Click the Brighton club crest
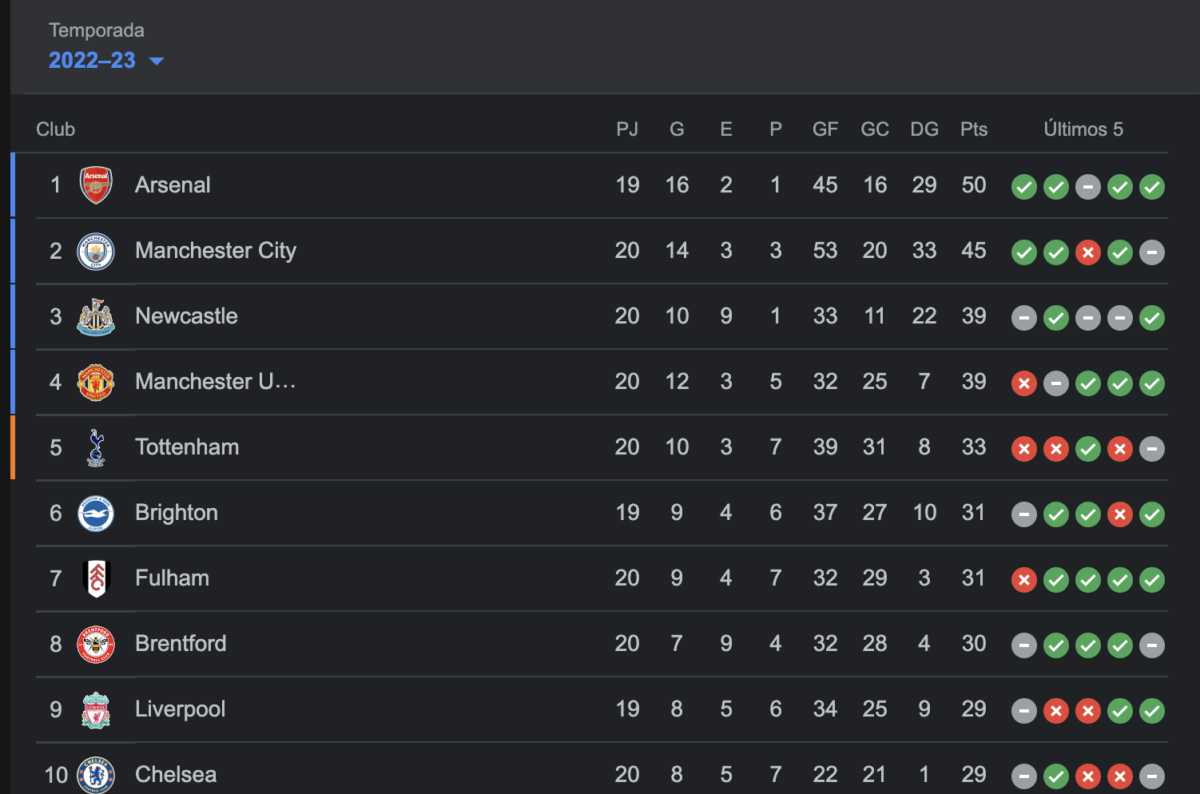Viewport: 1200px width, 794px height. 96,513
